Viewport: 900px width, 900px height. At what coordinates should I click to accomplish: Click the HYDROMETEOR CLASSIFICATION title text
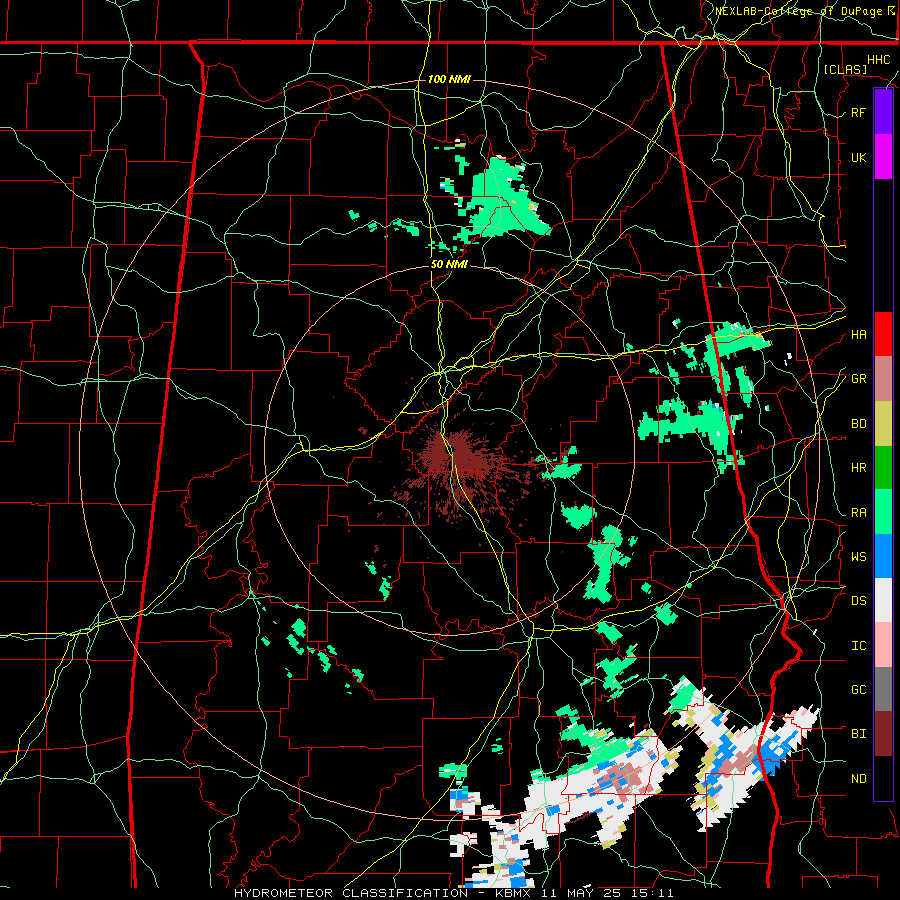351,893
